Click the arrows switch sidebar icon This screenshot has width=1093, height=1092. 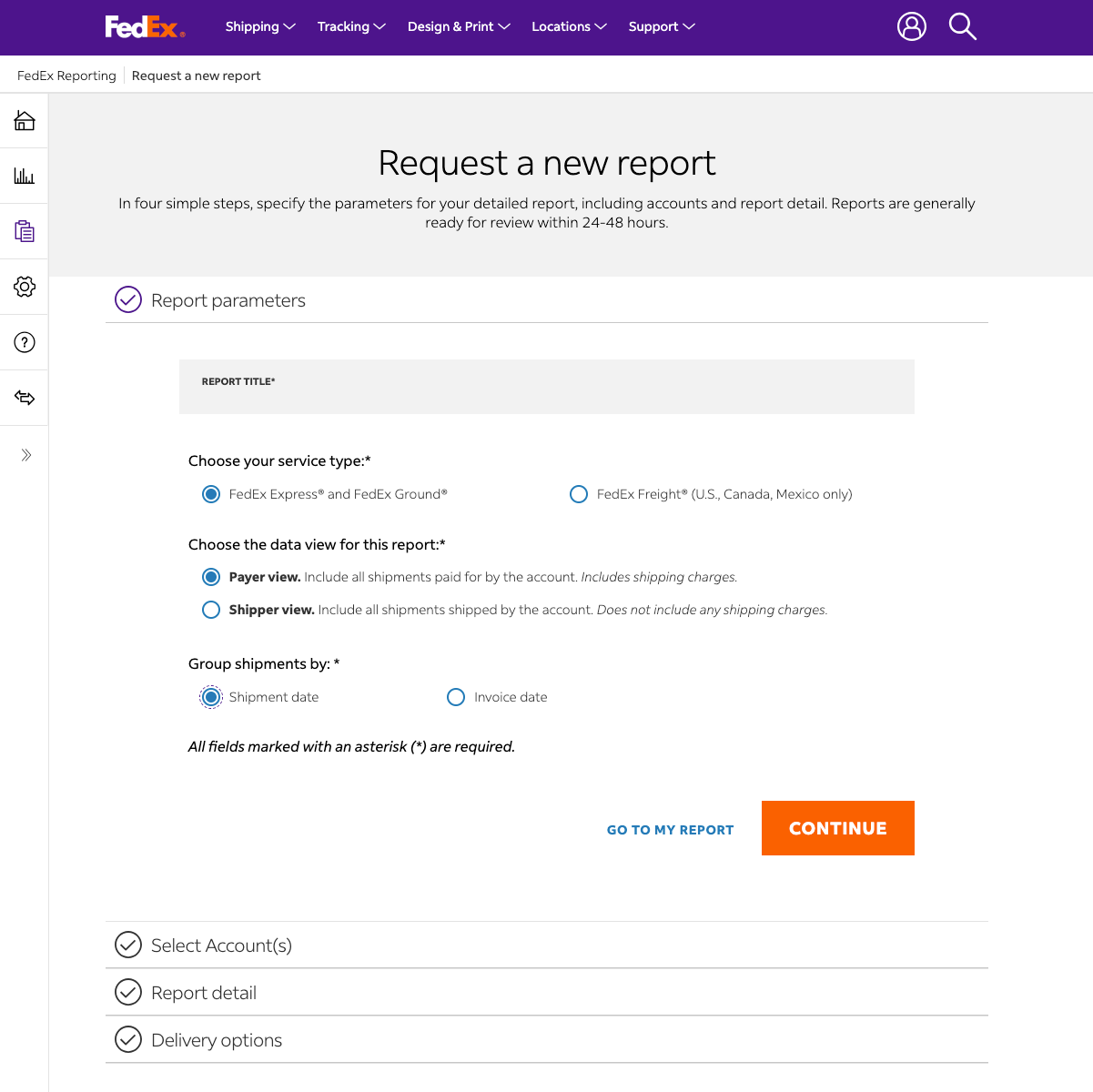click(x=25, y=398)
